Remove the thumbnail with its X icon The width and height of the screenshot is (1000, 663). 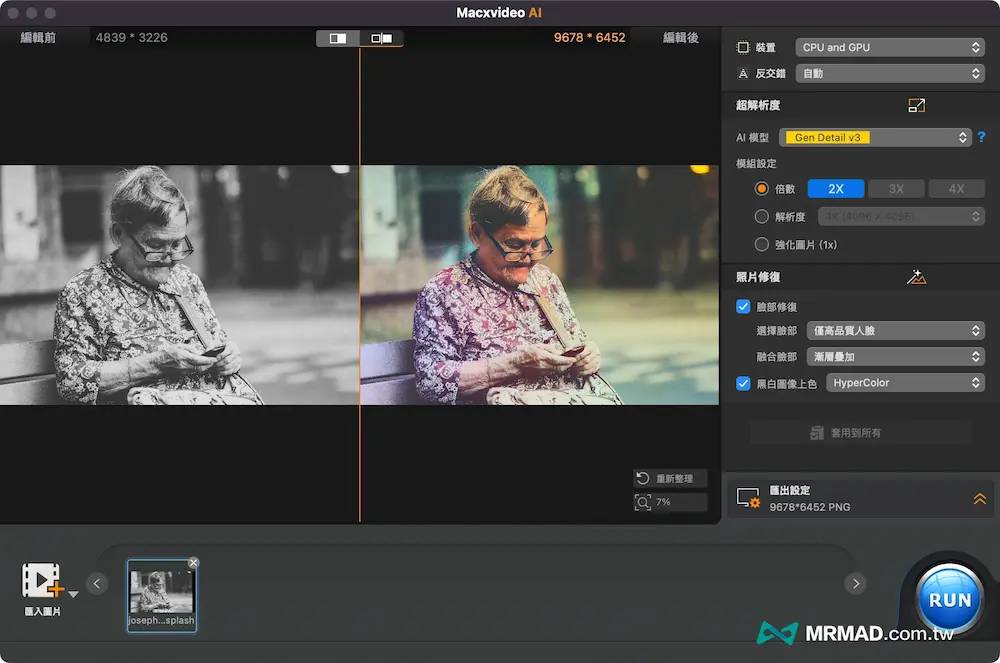click(x=193, y=562)
